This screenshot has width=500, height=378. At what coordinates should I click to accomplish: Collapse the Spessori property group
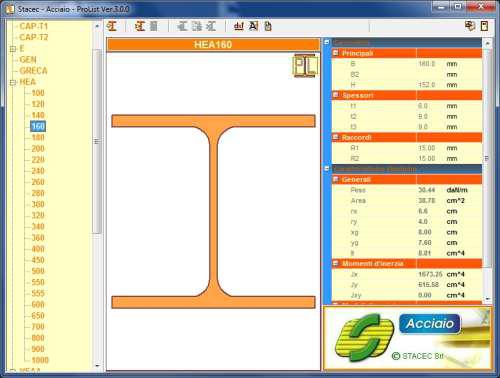[336, 95]
